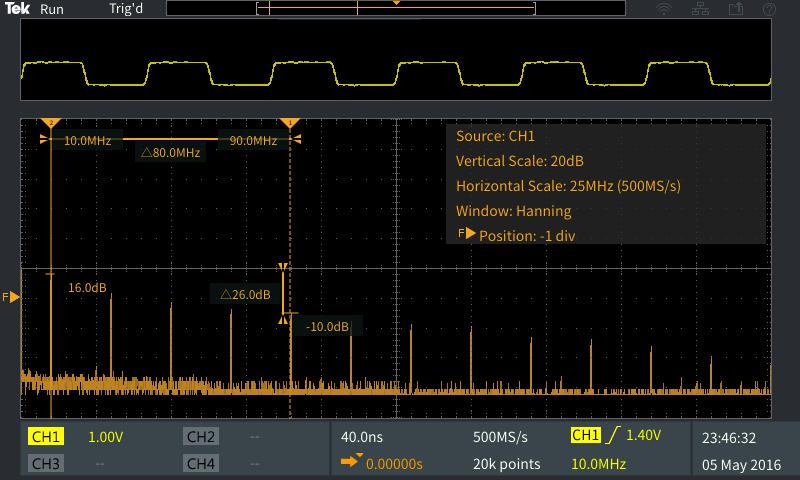Click the zoom window bracket in overview bar
Image resolution: width=800 pixels, height=480 pixels.
396,8
